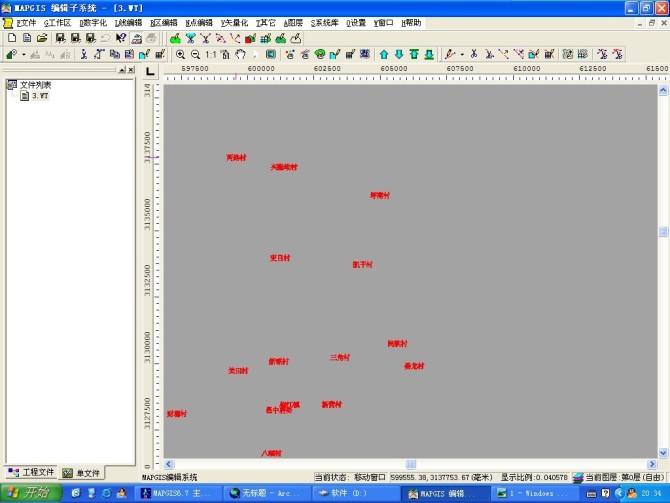670x503 pixels.
Task: Open the 矢量化 menu
Action: click(234, 23)
